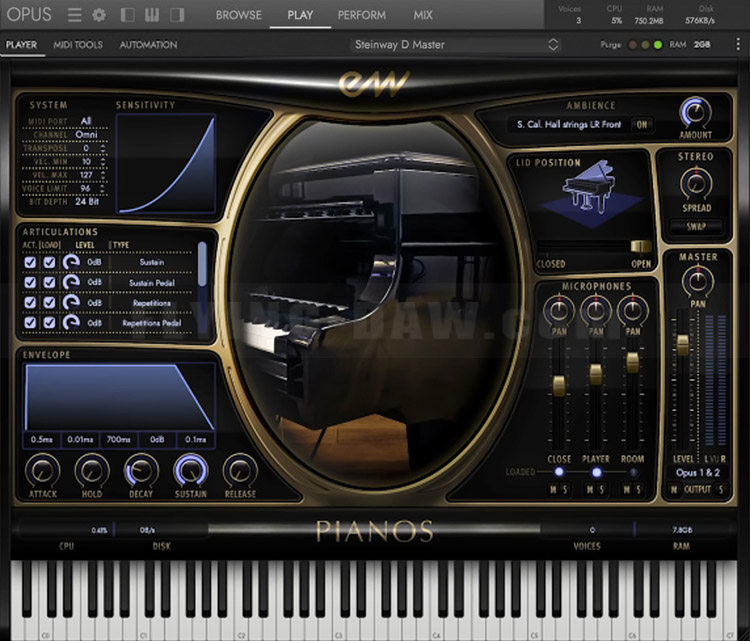Click the Room microphone Pan knob
750x641 pixels.
tap(632, 310)
